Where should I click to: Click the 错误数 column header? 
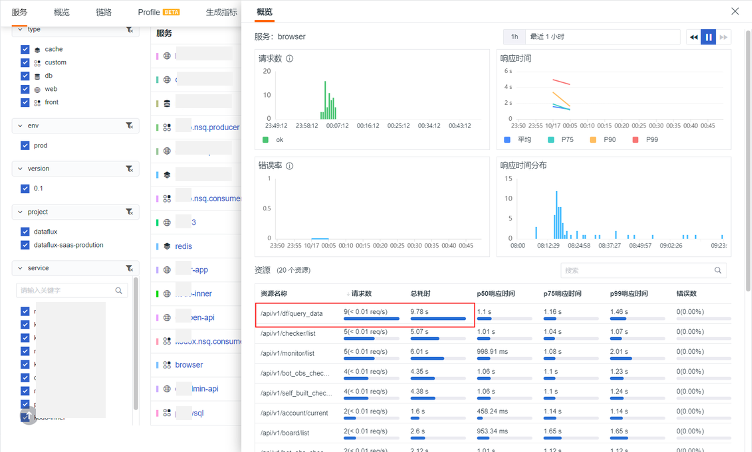(x=686, y=294)
